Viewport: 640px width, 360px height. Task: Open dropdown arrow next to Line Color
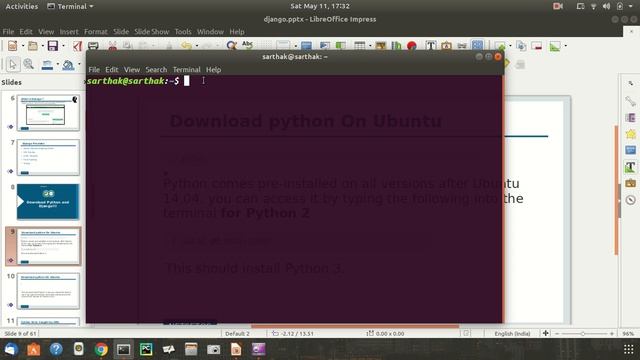pos(58,64)
